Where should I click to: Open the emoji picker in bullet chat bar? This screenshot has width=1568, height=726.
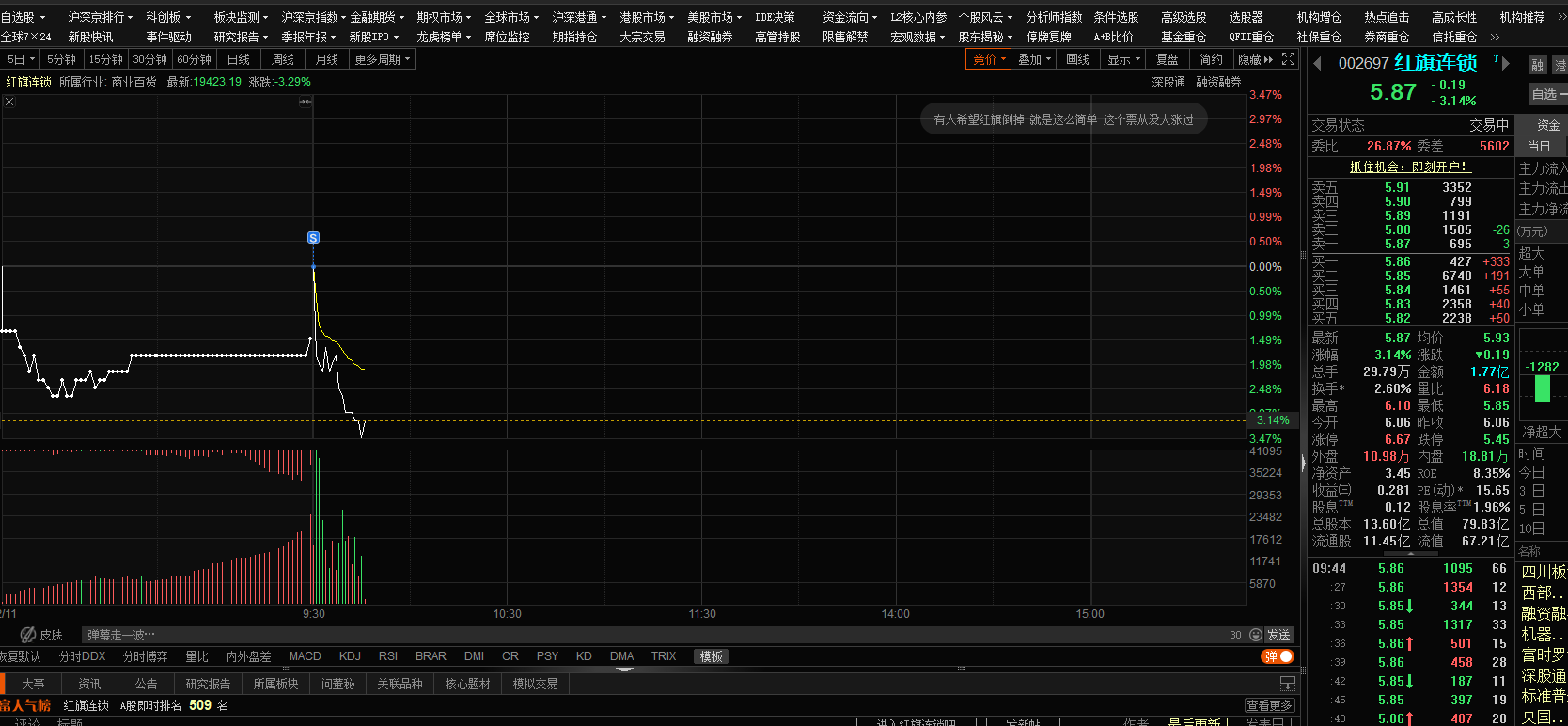[x=1256, y=635]
